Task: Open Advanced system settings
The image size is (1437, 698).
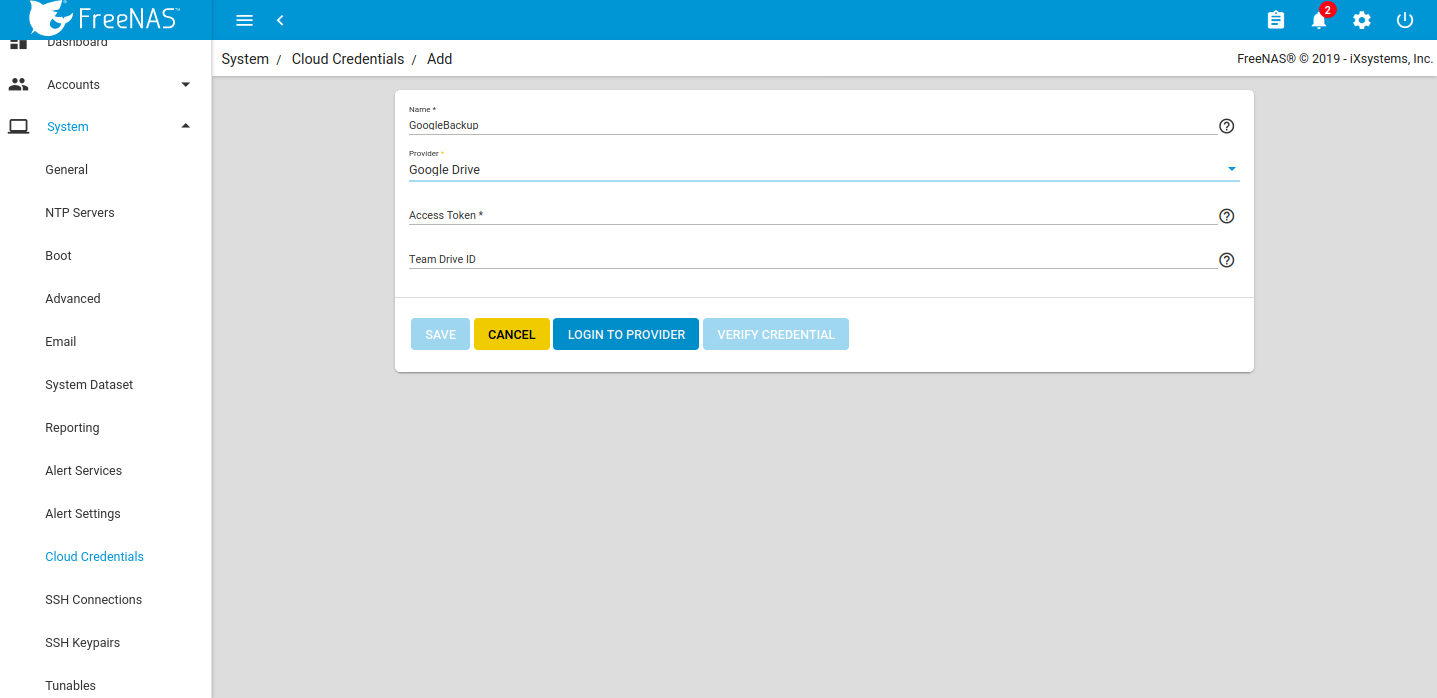Action: pos(73,299)
